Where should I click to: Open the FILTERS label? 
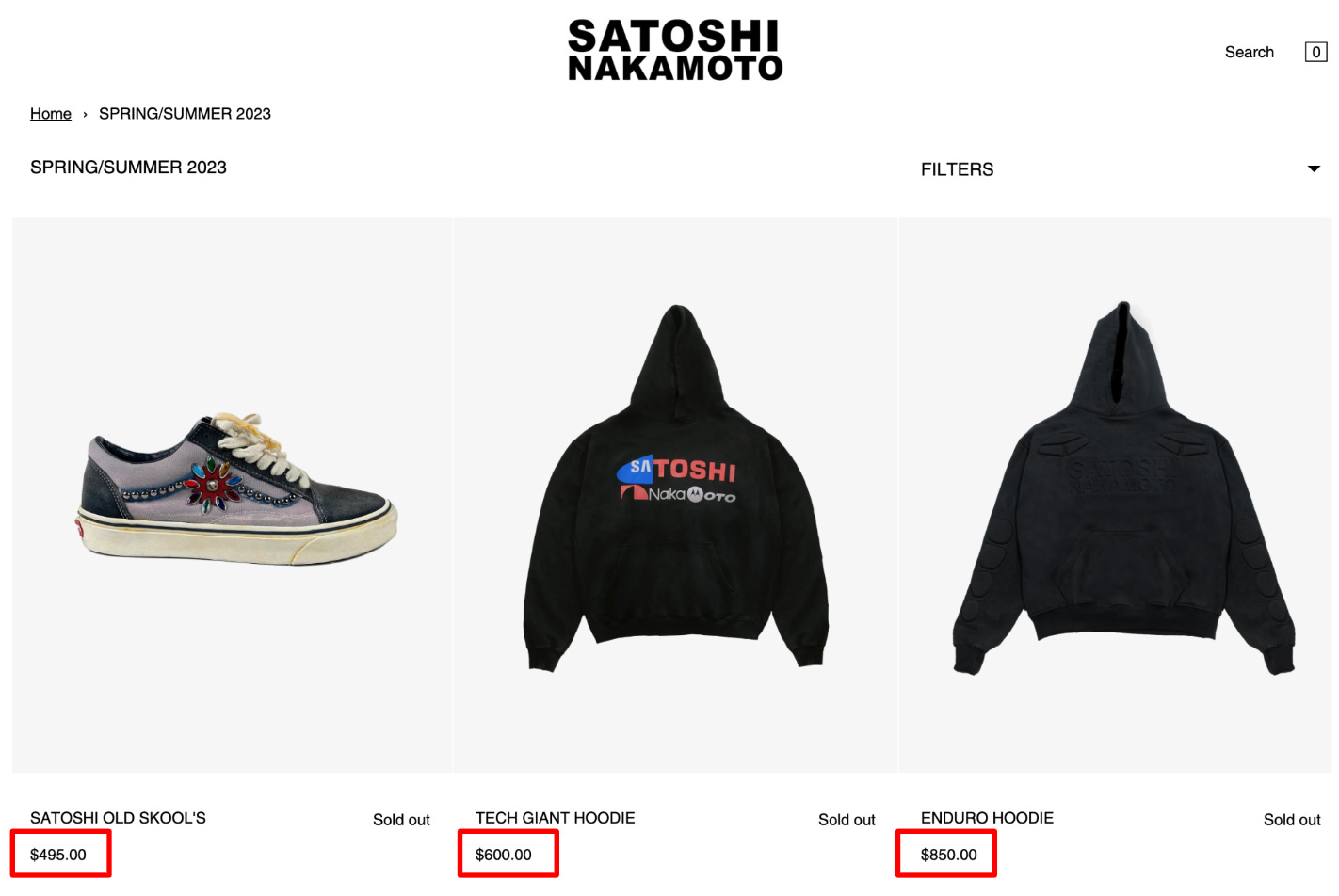957,169
